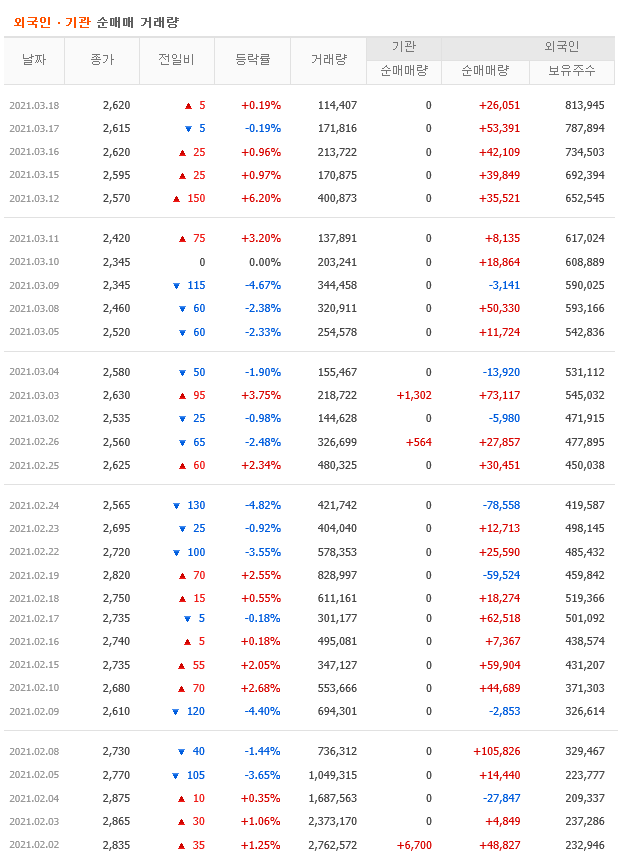The width and height of the screenshot is (618, 864).
Task: Click the blue down arrow for 2021.02.05
Action: pos(176,775)
